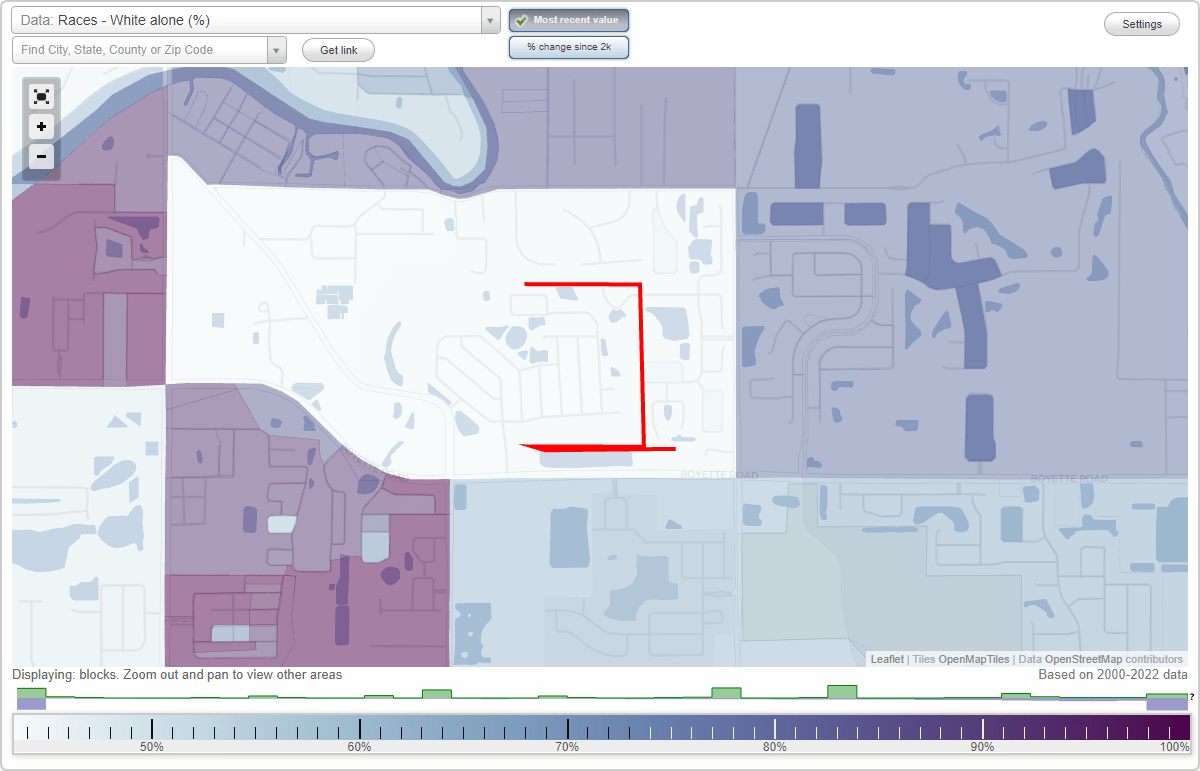This screenshot has height=771, width=1200.
Task: Expand the city search suggestions dropdown
Action: 277,49
